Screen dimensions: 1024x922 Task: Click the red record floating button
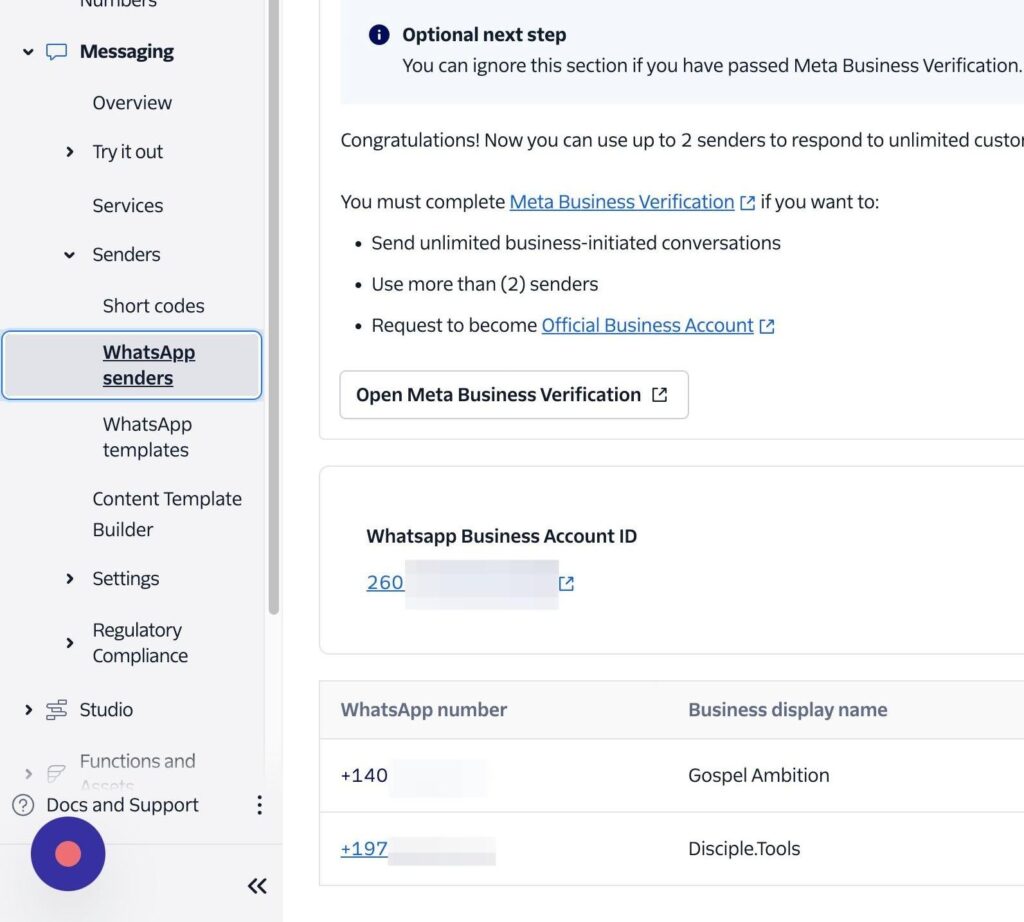(68, 854)
